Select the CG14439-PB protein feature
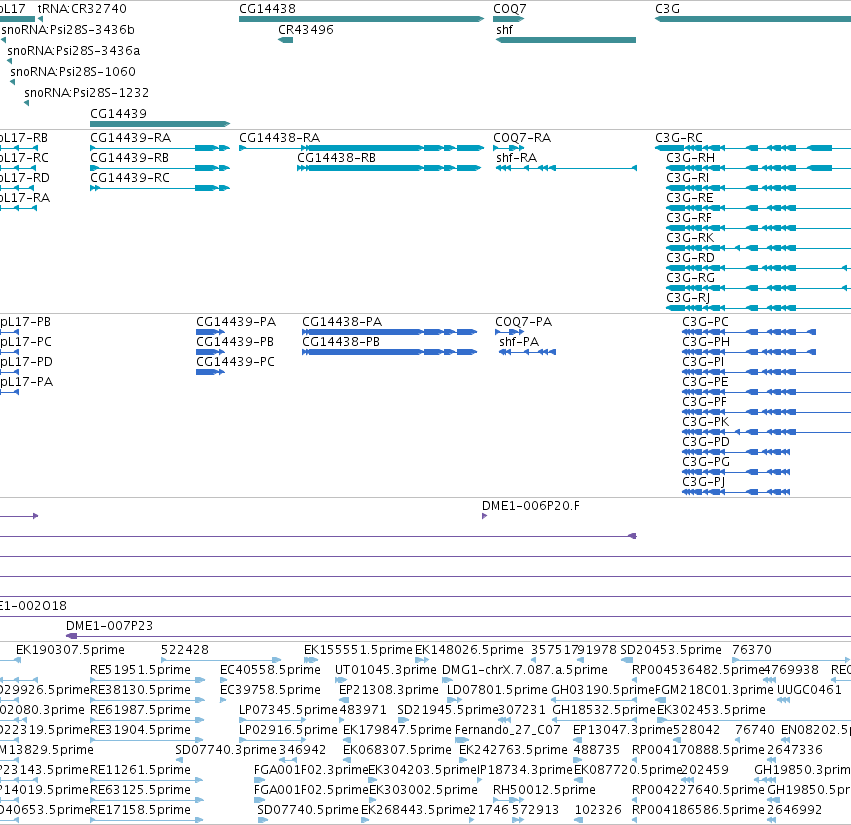851x825 pixels. (210, 352)
